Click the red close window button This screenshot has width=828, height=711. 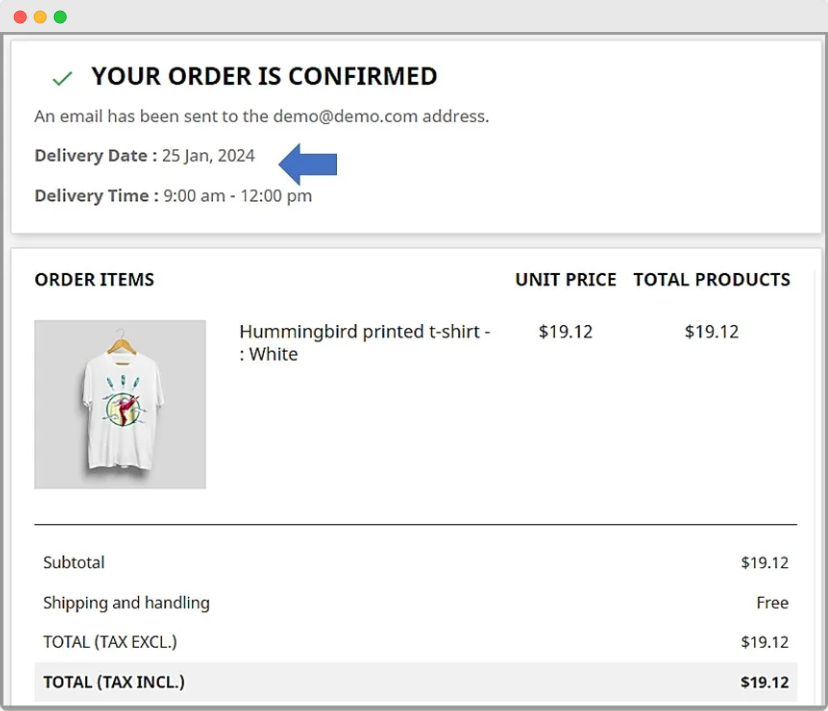click(20, 17)
